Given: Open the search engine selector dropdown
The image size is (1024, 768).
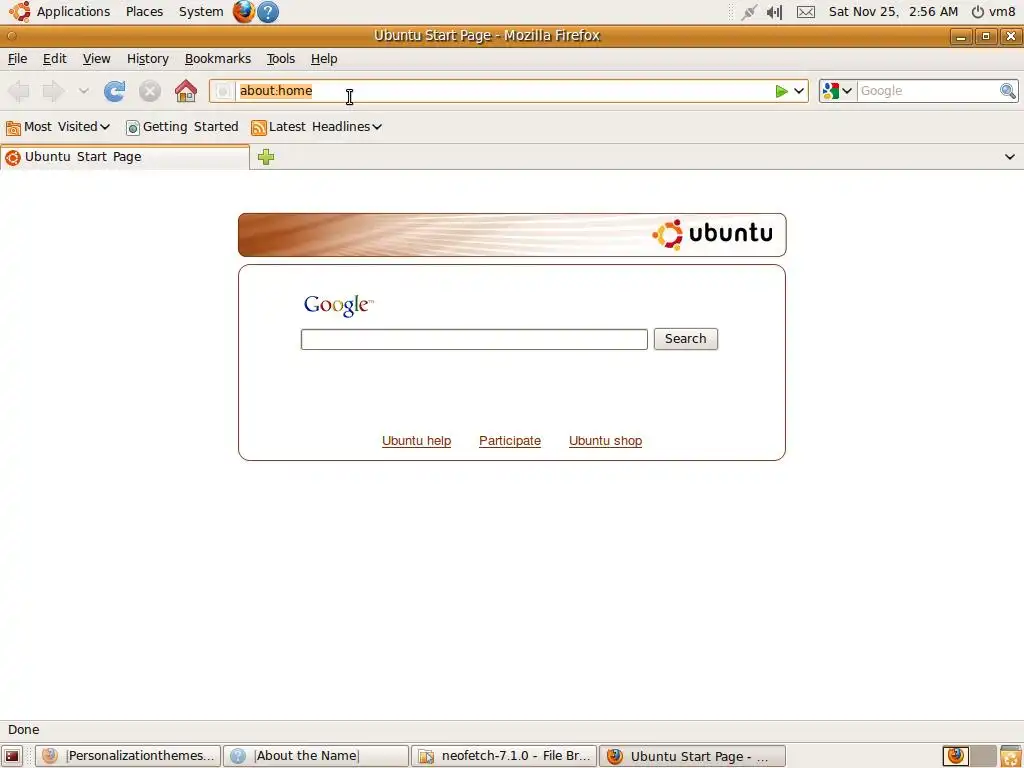Looking at the screenshot, I should [x=838, y=91].
